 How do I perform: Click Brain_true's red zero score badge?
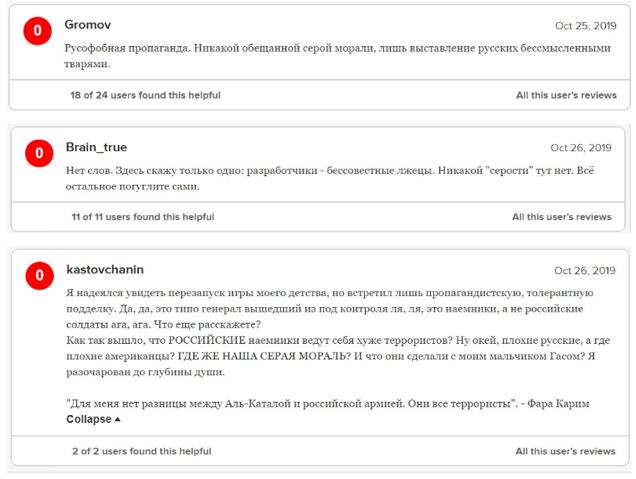(x=39, y=153)
